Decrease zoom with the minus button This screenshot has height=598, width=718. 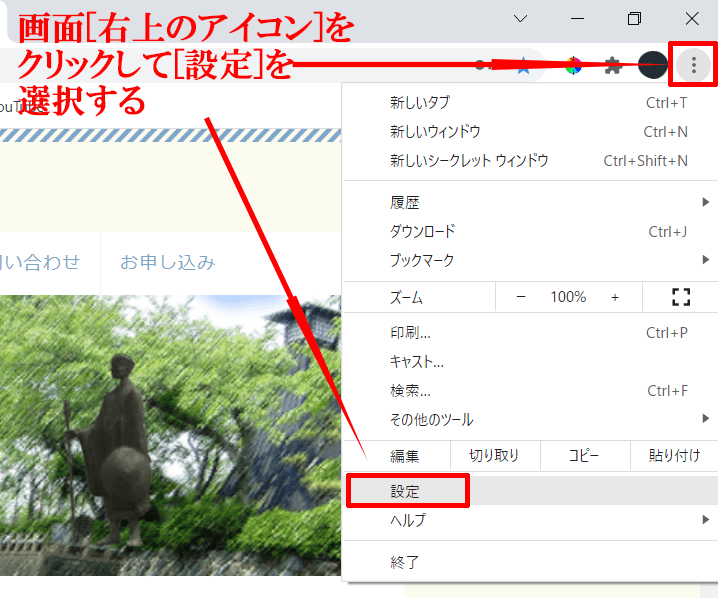tap(521, 297)
